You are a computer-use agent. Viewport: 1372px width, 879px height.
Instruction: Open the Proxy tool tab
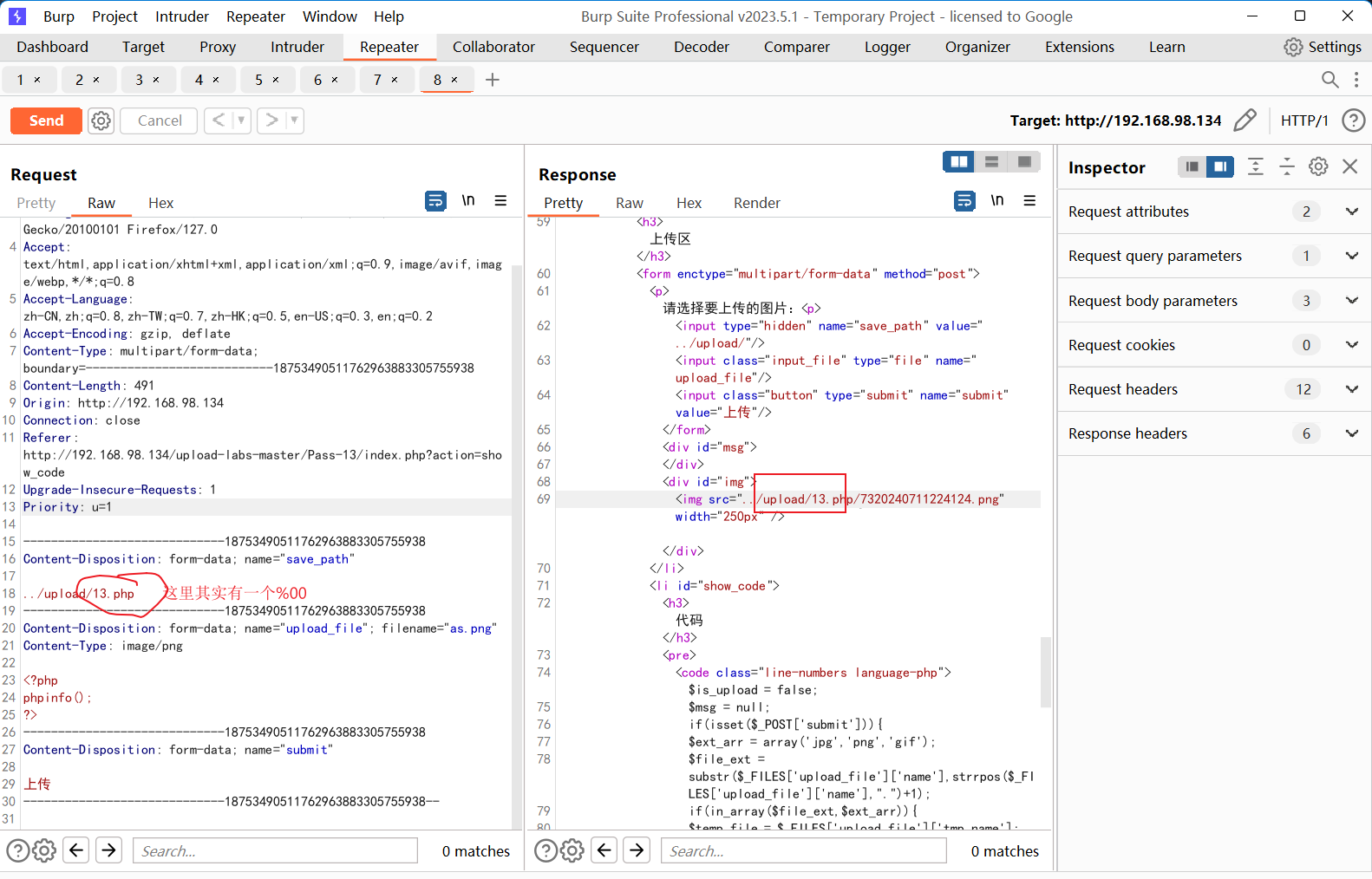click(218, 47)
